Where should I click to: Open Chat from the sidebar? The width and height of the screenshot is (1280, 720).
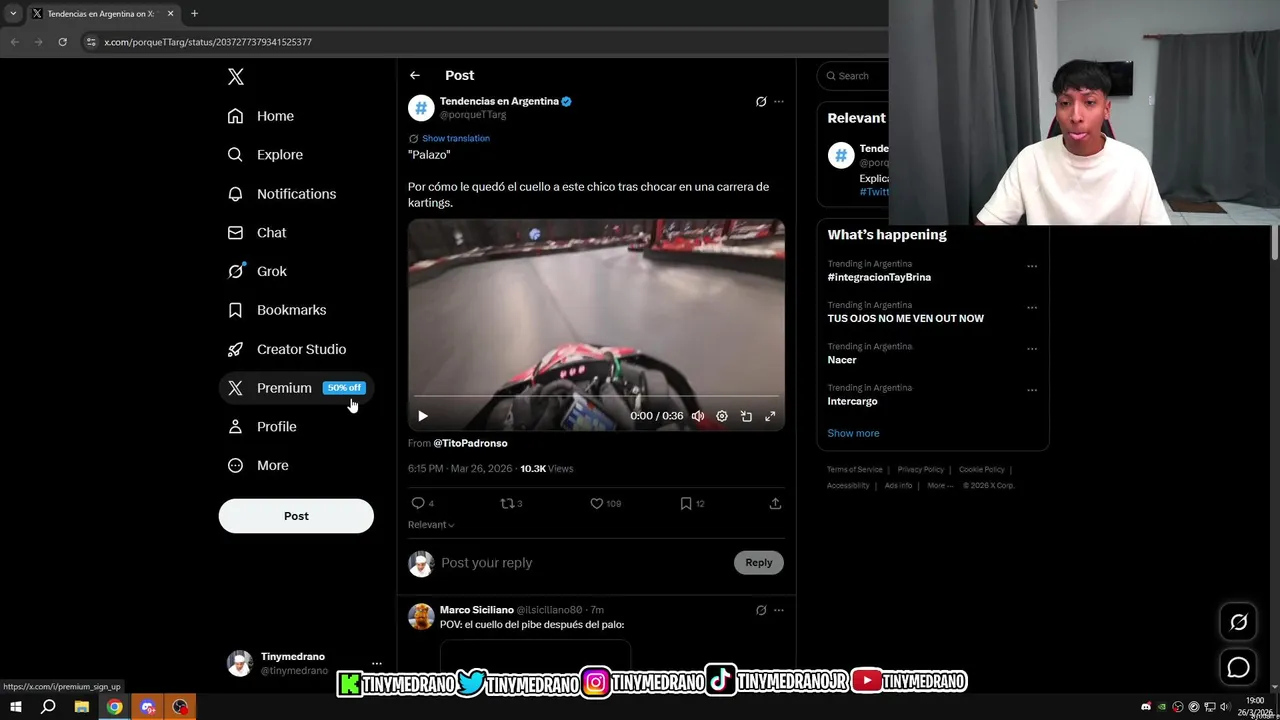coord(257,232)
